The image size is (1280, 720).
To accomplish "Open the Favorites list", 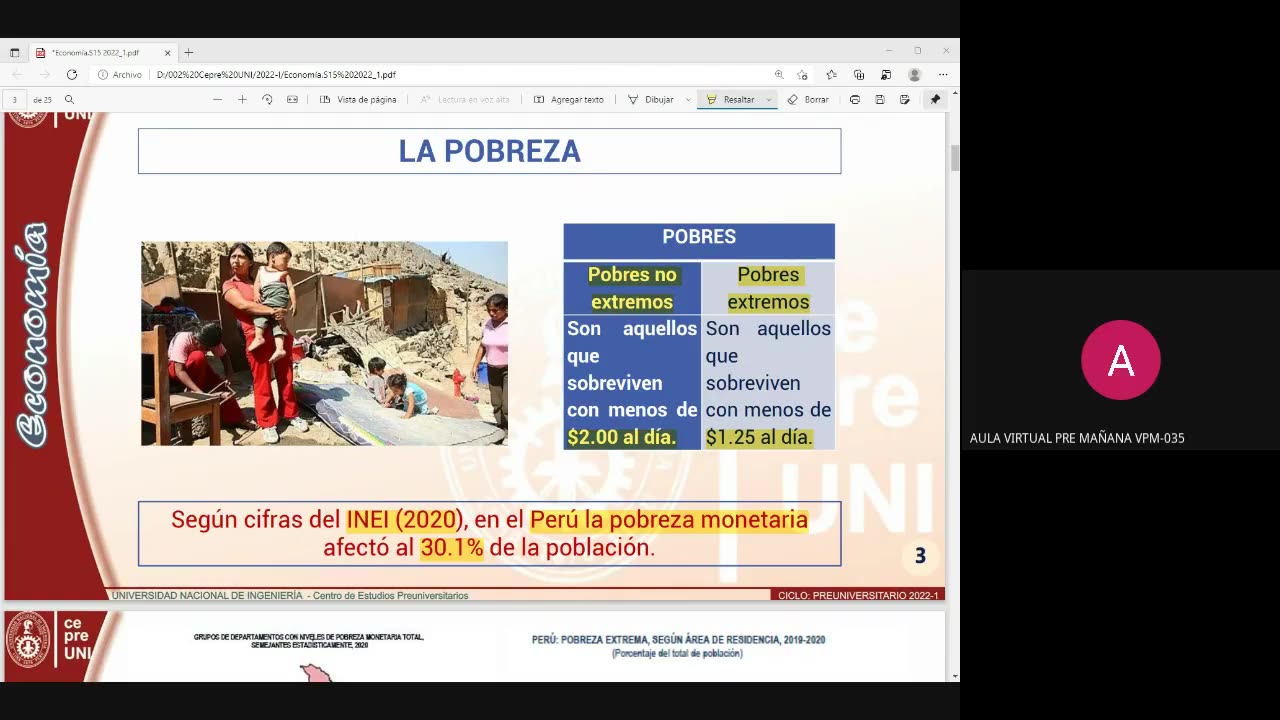I will 831,75.
